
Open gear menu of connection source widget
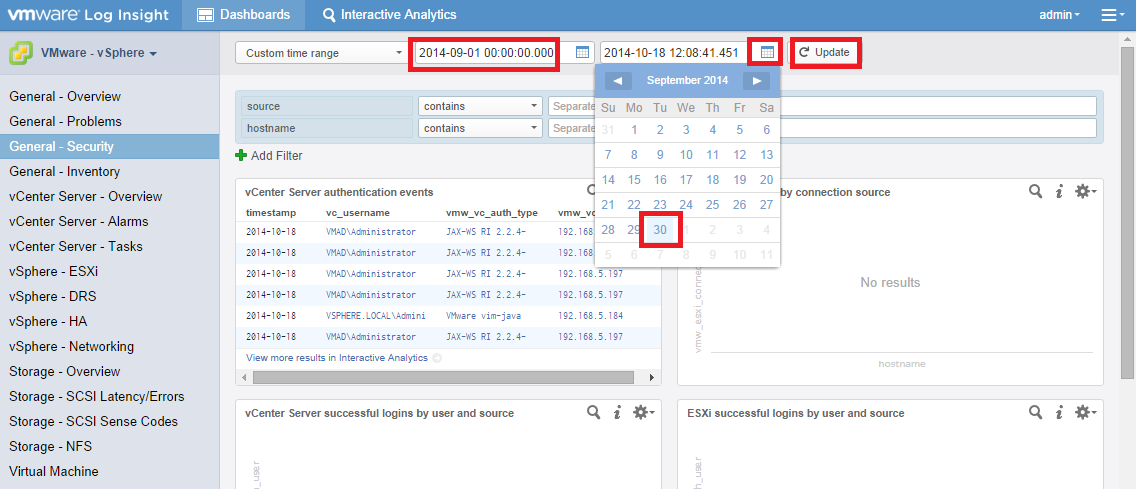coord(1085,191)
